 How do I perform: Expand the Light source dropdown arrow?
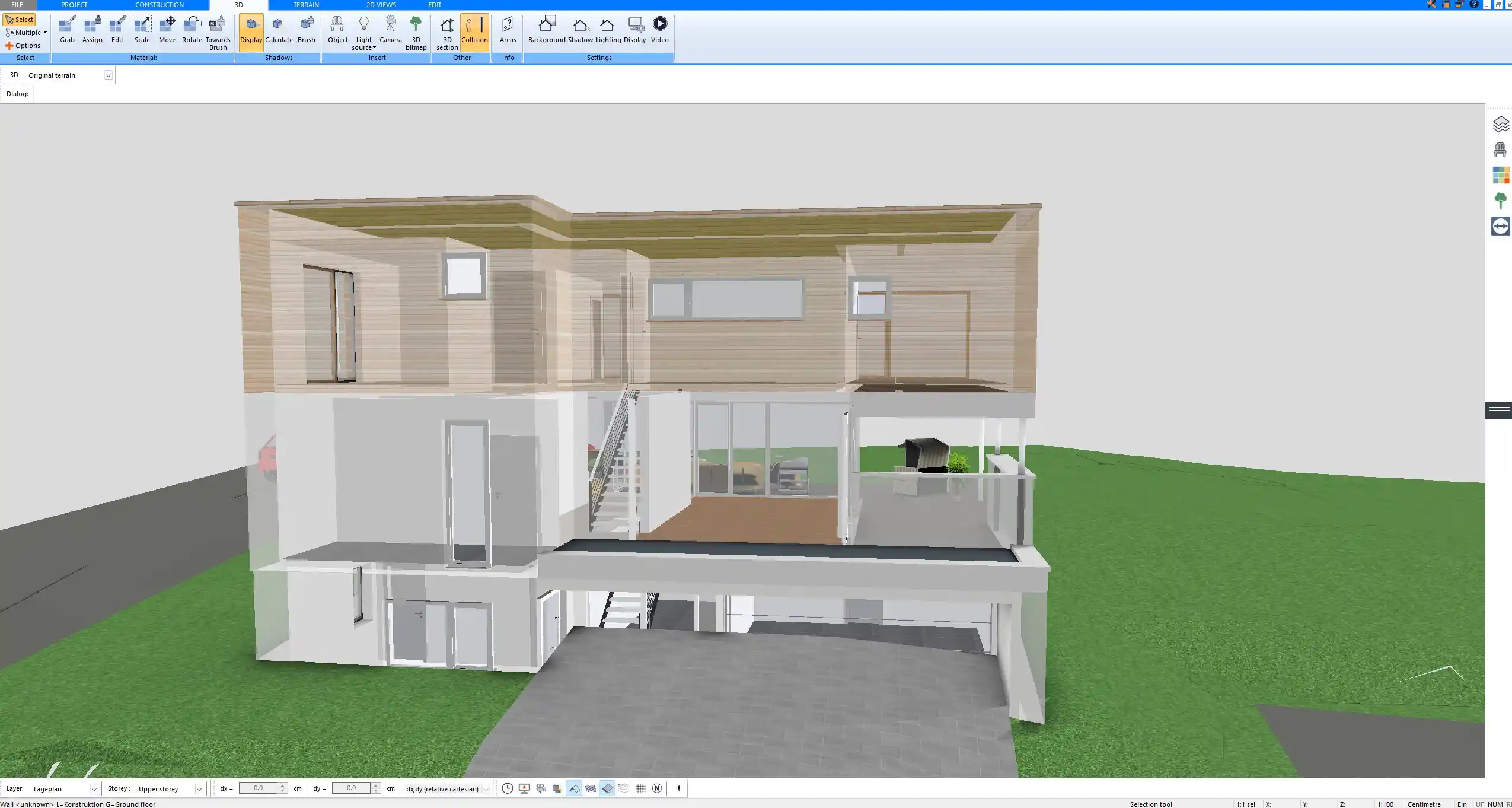(374, 47)
